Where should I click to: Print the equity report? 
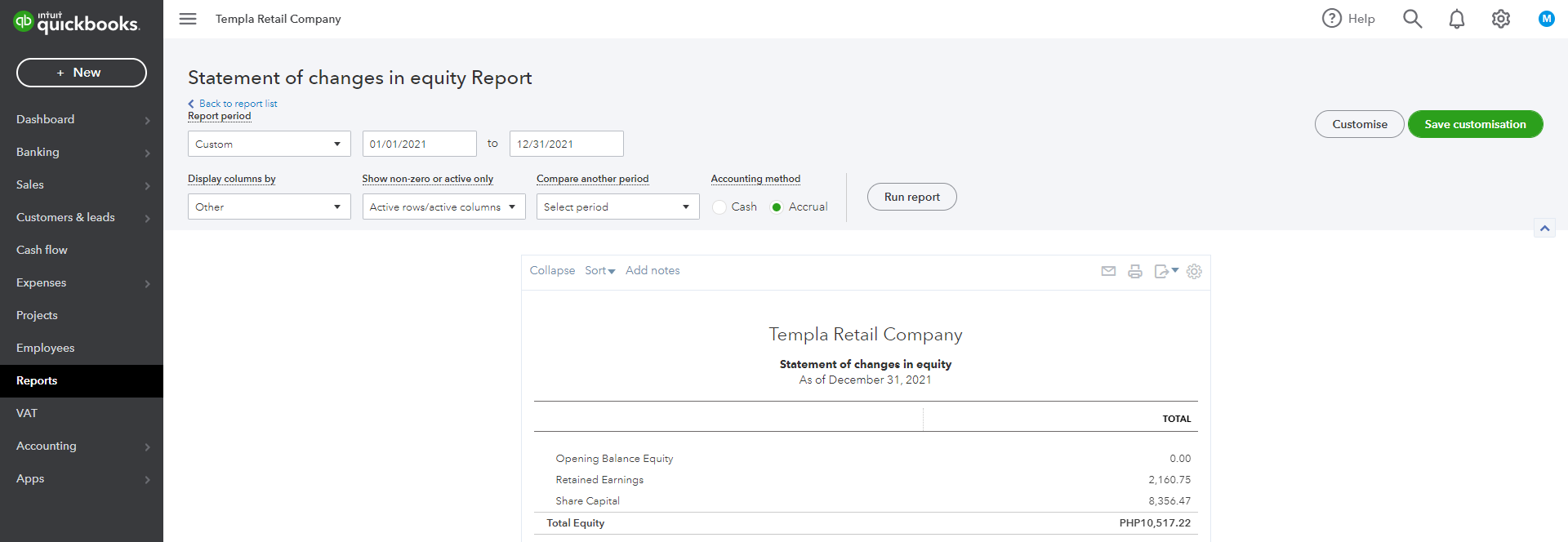coord(1135,271)
